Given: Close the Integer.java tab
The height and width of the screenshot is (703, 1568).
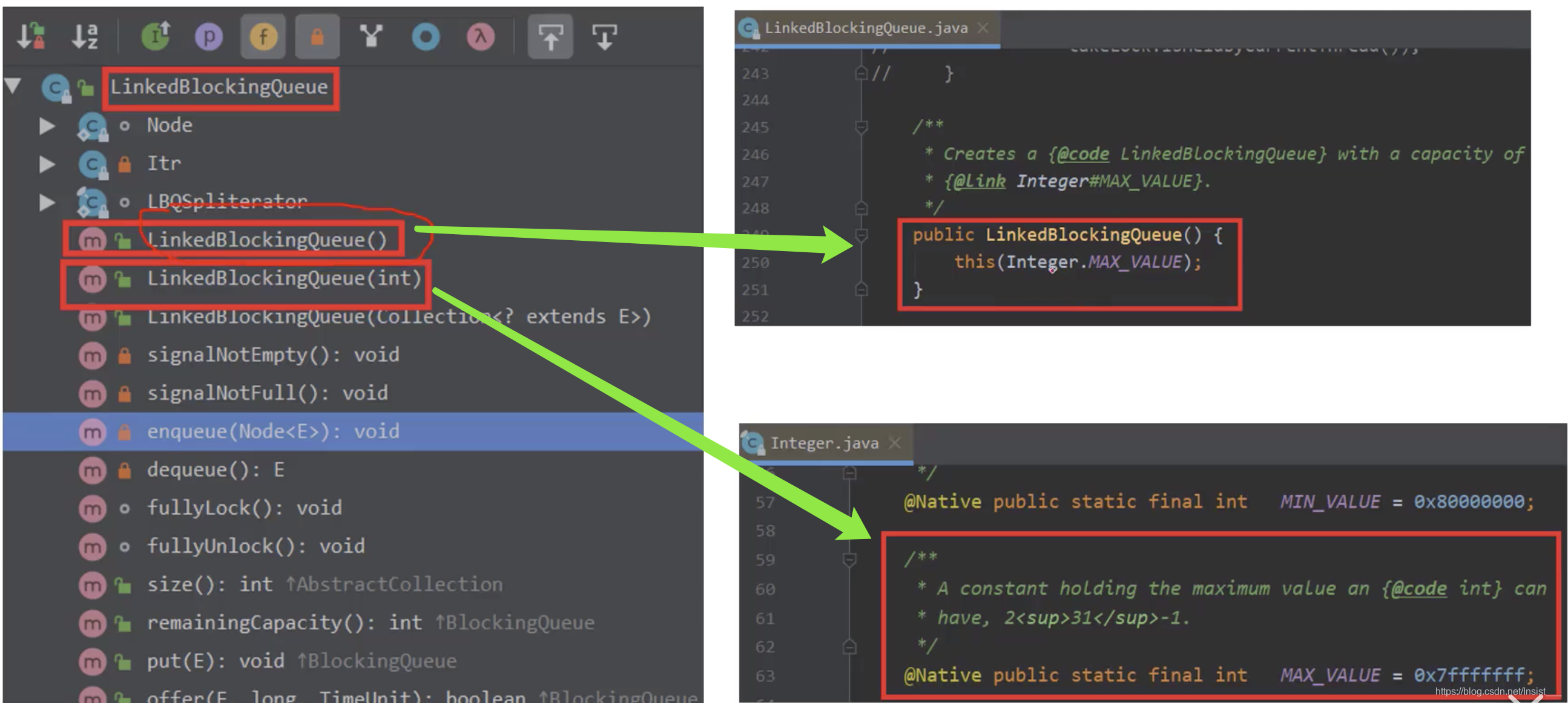Looking at the screenshot, I should (894, 443).
